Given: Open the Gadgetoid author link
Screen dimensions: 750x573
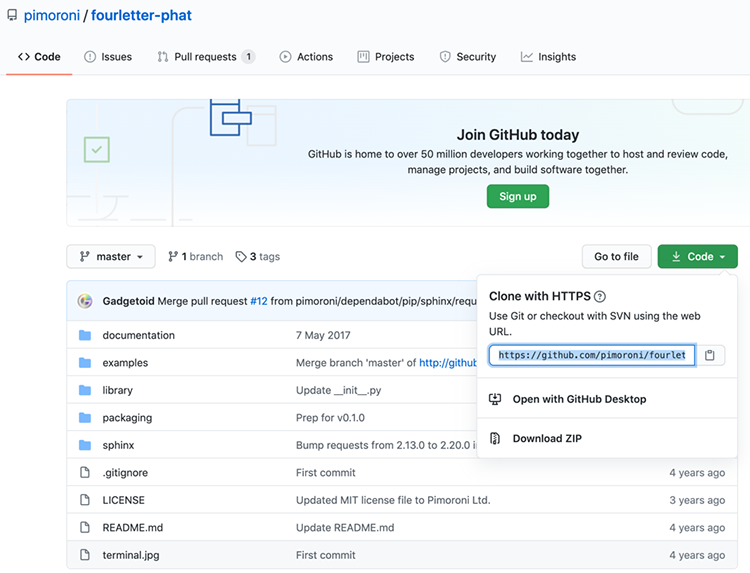Looking at the screenshot, I should 128,301.
